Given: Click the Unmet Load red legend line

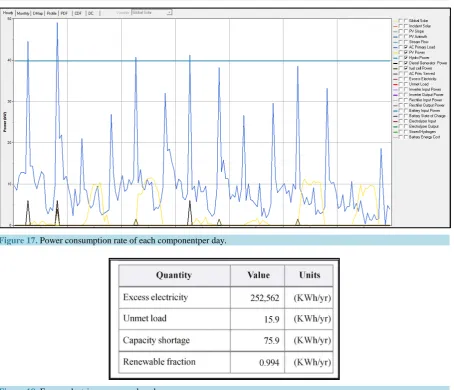Looking at the screenshot, I should click(395, 84).
